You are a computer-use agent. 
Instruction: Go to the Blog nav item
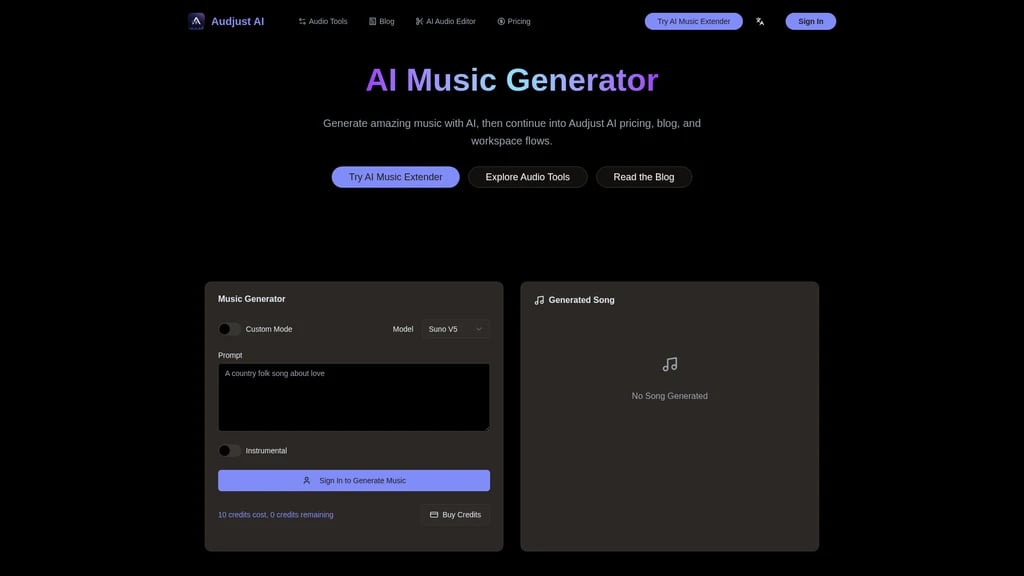pyautogui.click(x=381, y=22)
